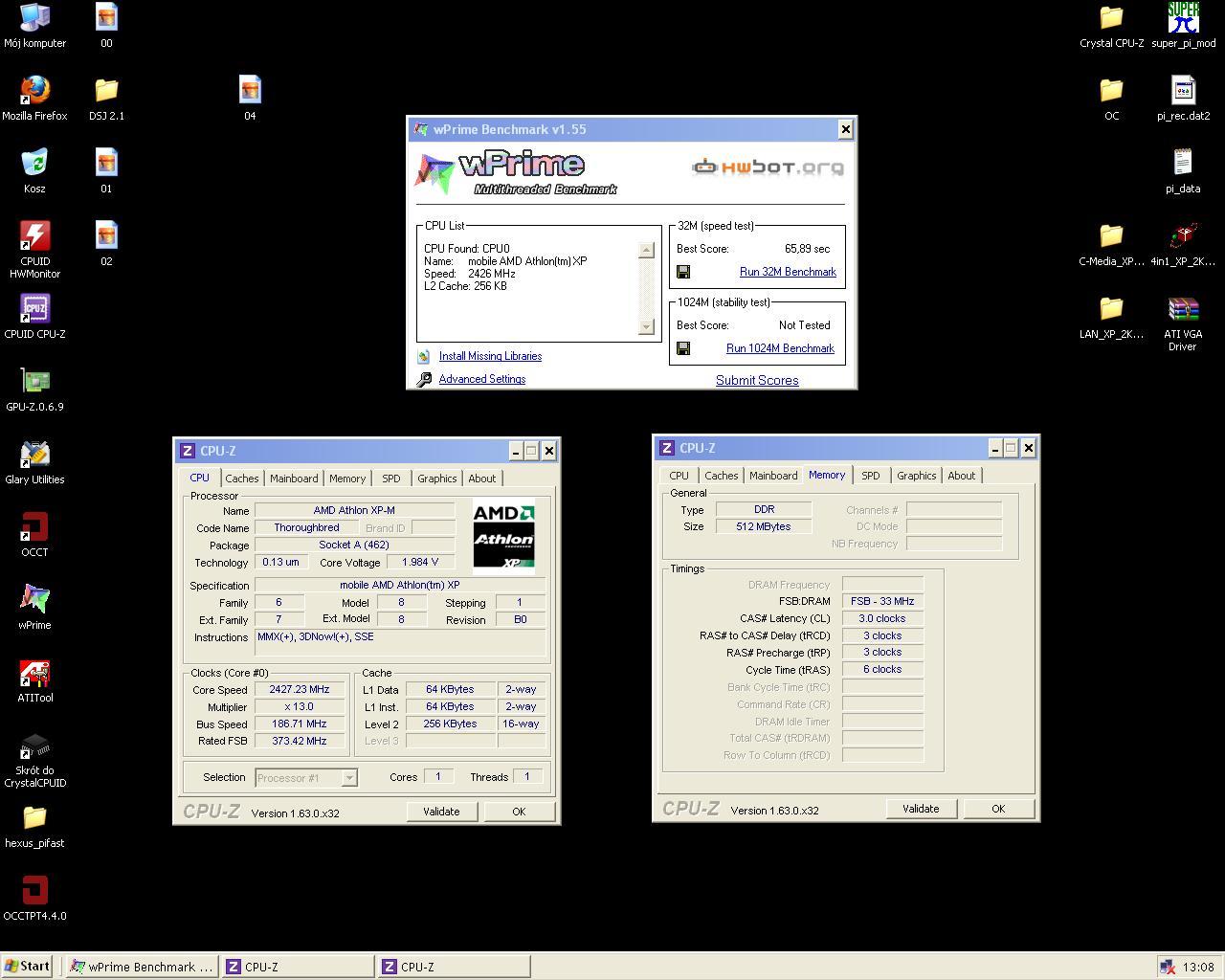
Task: Select ATI VGA Driver archive icon
Action: coord(1183,322)
